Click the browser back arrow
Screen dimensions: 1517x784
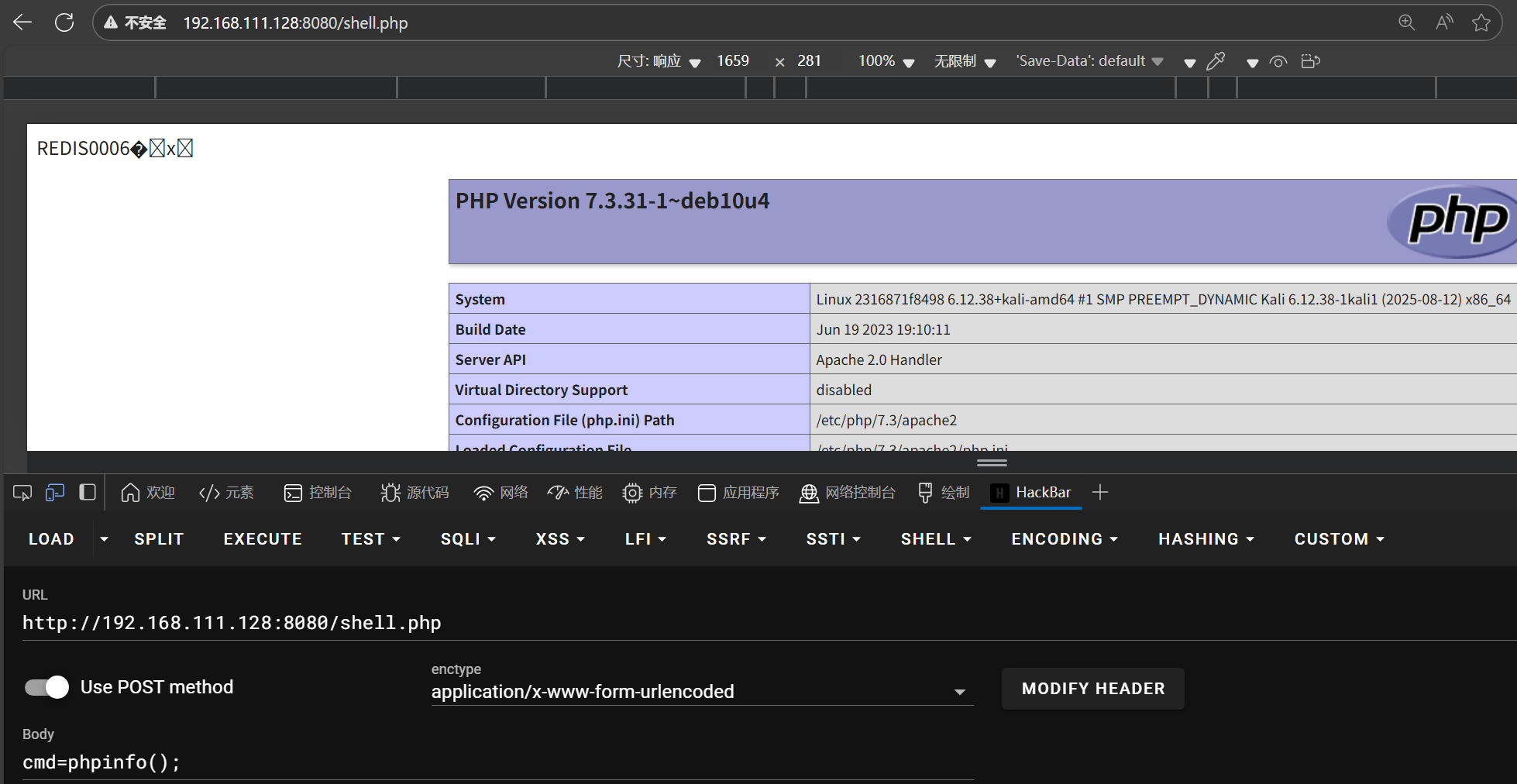22,22
